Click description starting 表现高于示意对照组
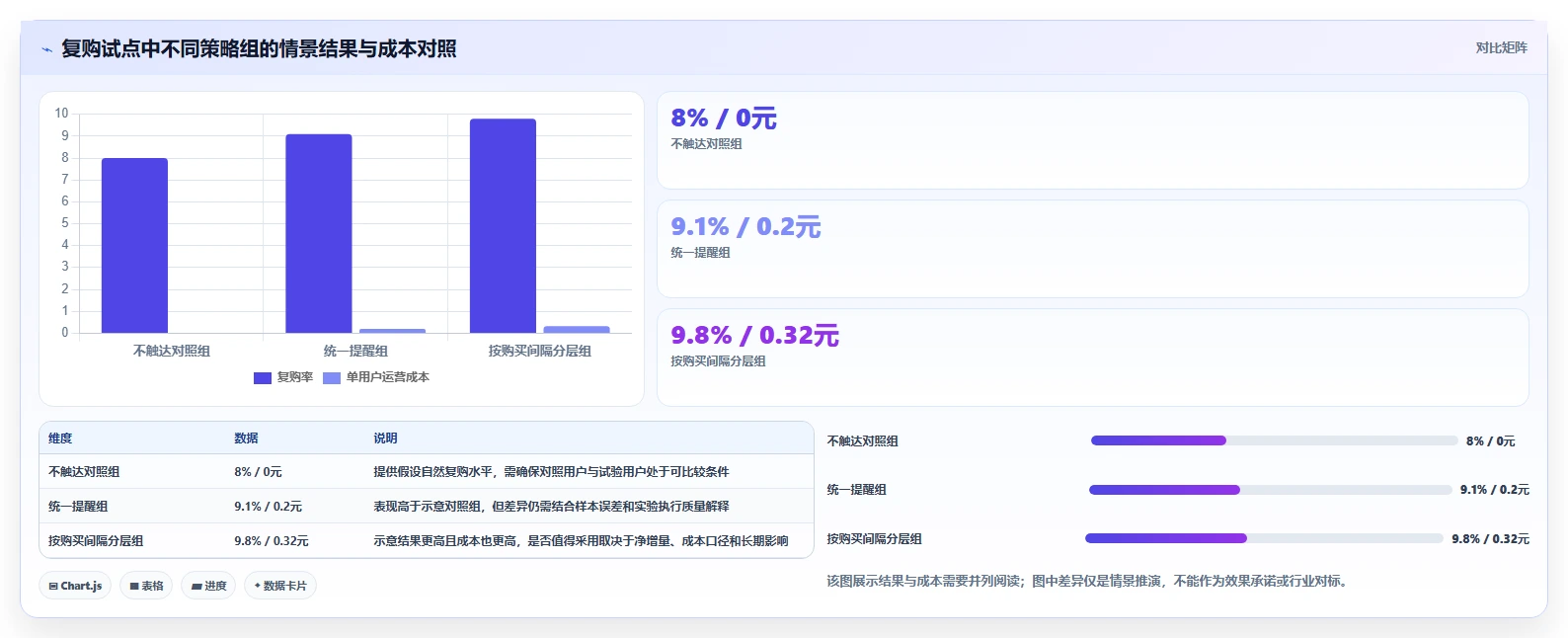 551,507
